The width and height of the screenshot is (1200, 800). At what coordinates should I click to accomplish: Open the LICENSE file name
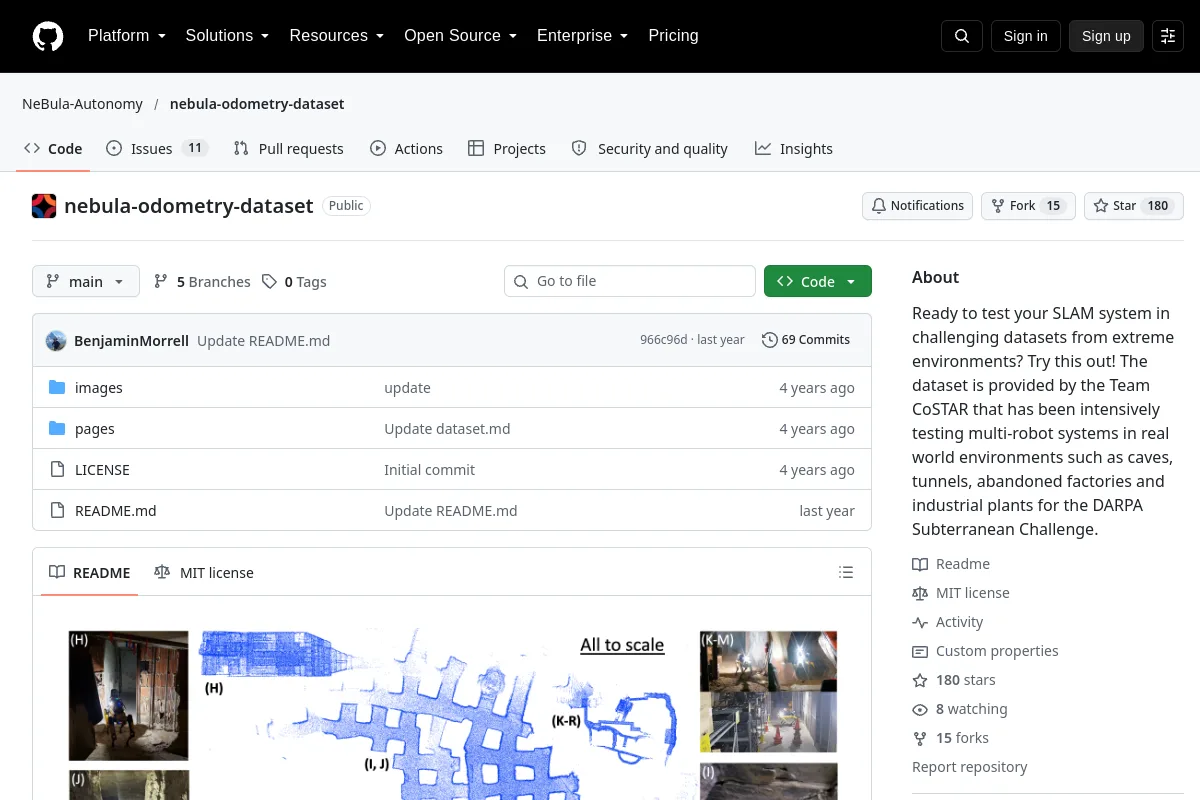pyautogui.click(x=102, y=470)
